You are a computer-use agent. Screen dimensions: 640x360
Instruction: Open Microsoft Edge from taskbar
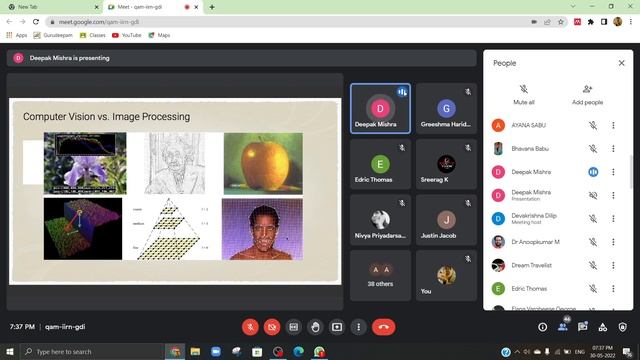(x=298, y=351)
